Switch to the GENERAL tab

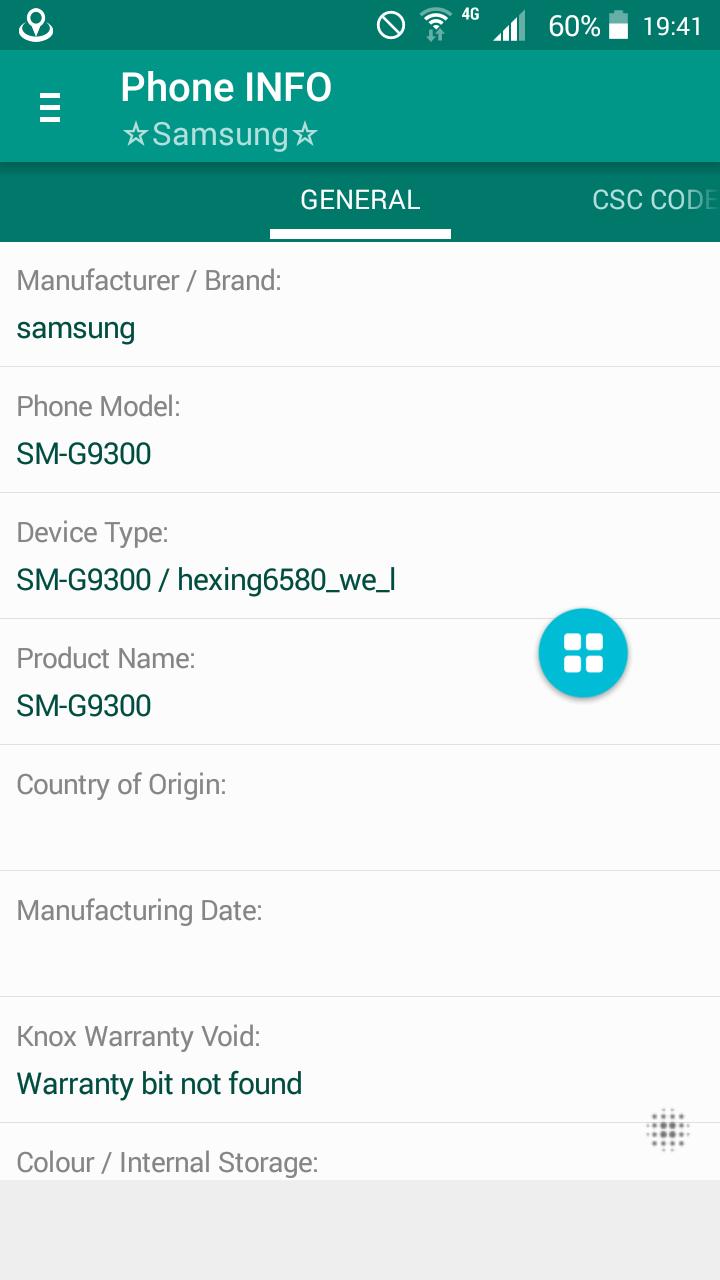360,200
